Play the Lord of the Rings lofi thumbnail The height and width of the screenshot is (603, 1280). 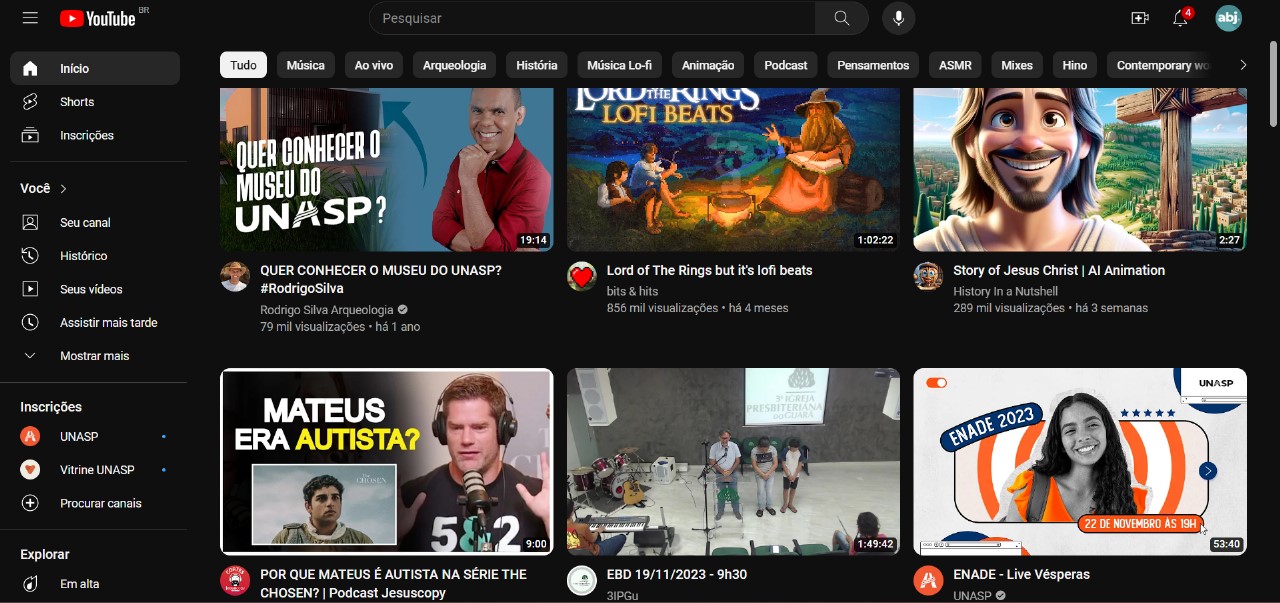[733, 169]
